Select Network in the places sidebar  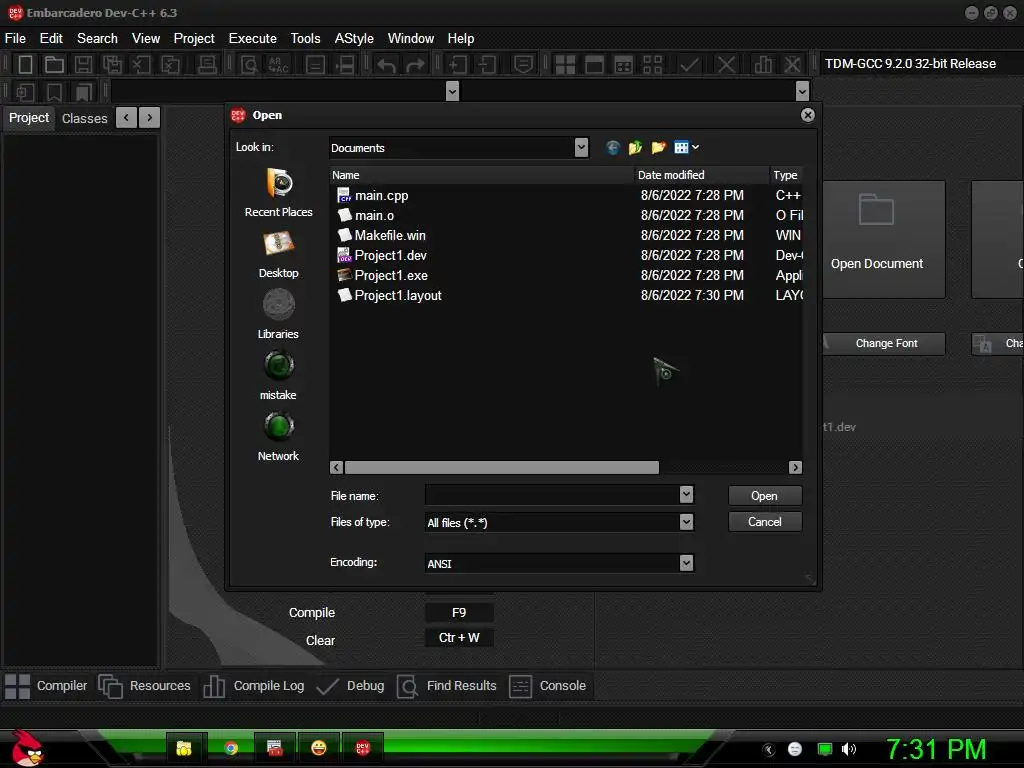tap(278, 437)
